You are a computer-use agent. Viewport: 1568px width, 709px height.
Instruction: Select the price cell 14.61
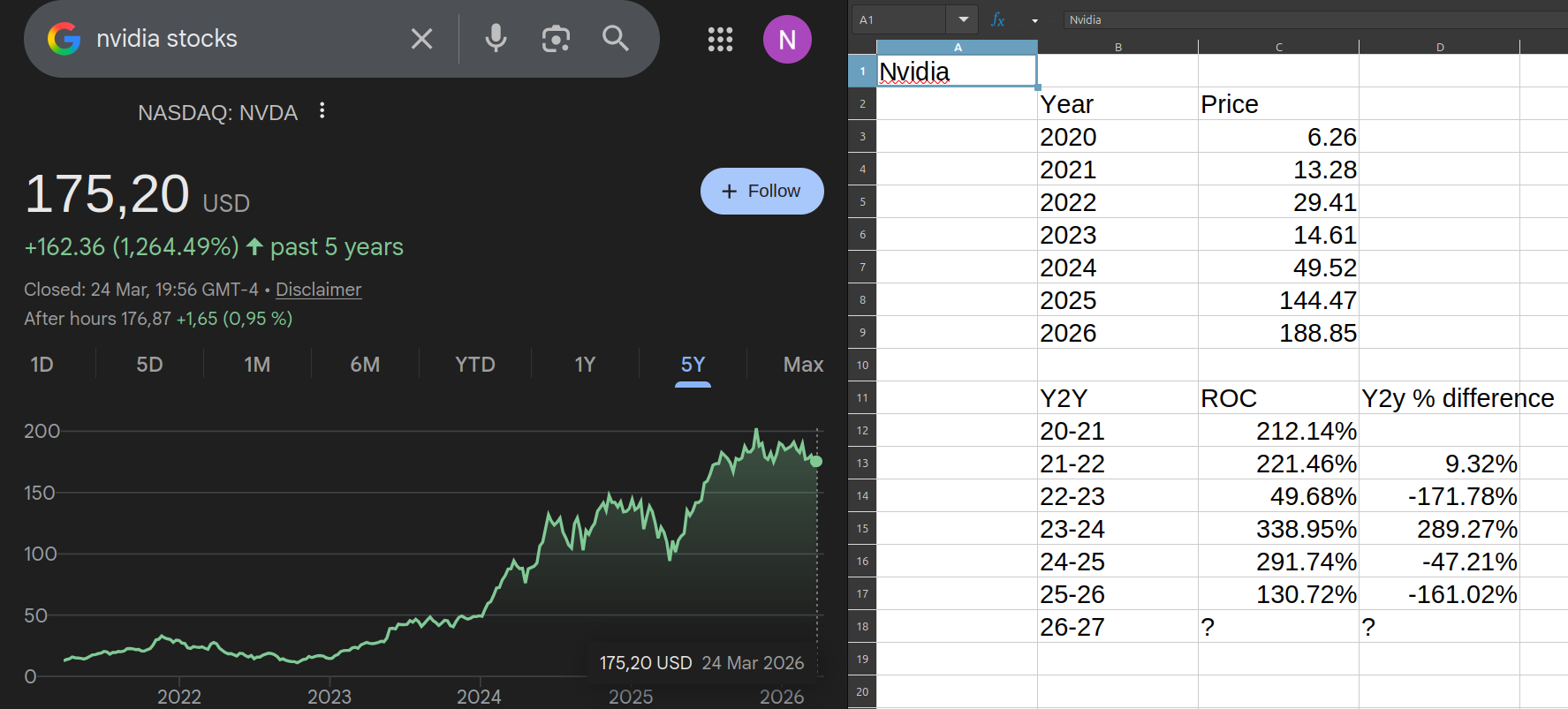[1278, 234]
